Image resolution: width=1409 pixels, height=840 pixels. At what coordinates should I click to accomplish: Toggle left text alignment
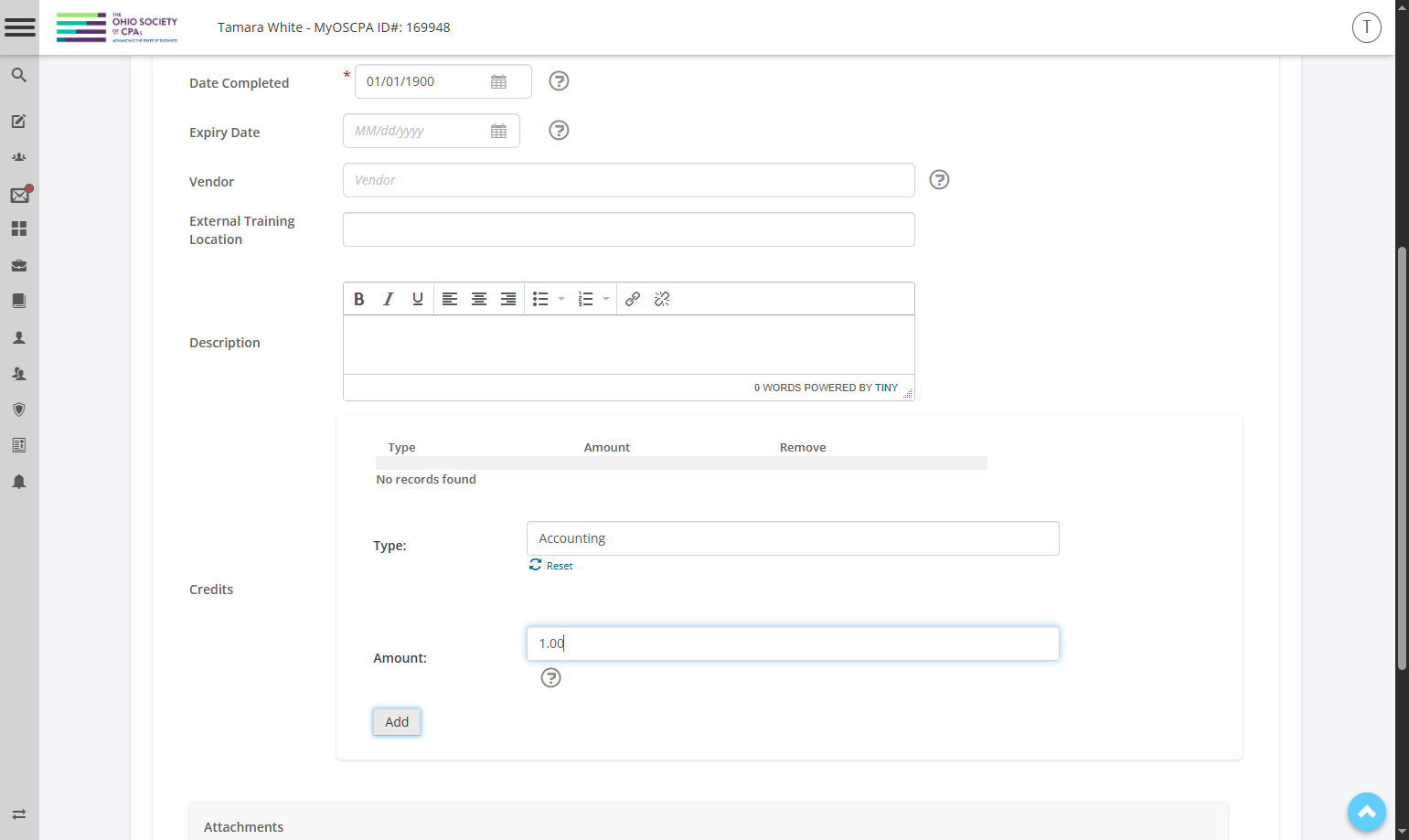point(450,299)
